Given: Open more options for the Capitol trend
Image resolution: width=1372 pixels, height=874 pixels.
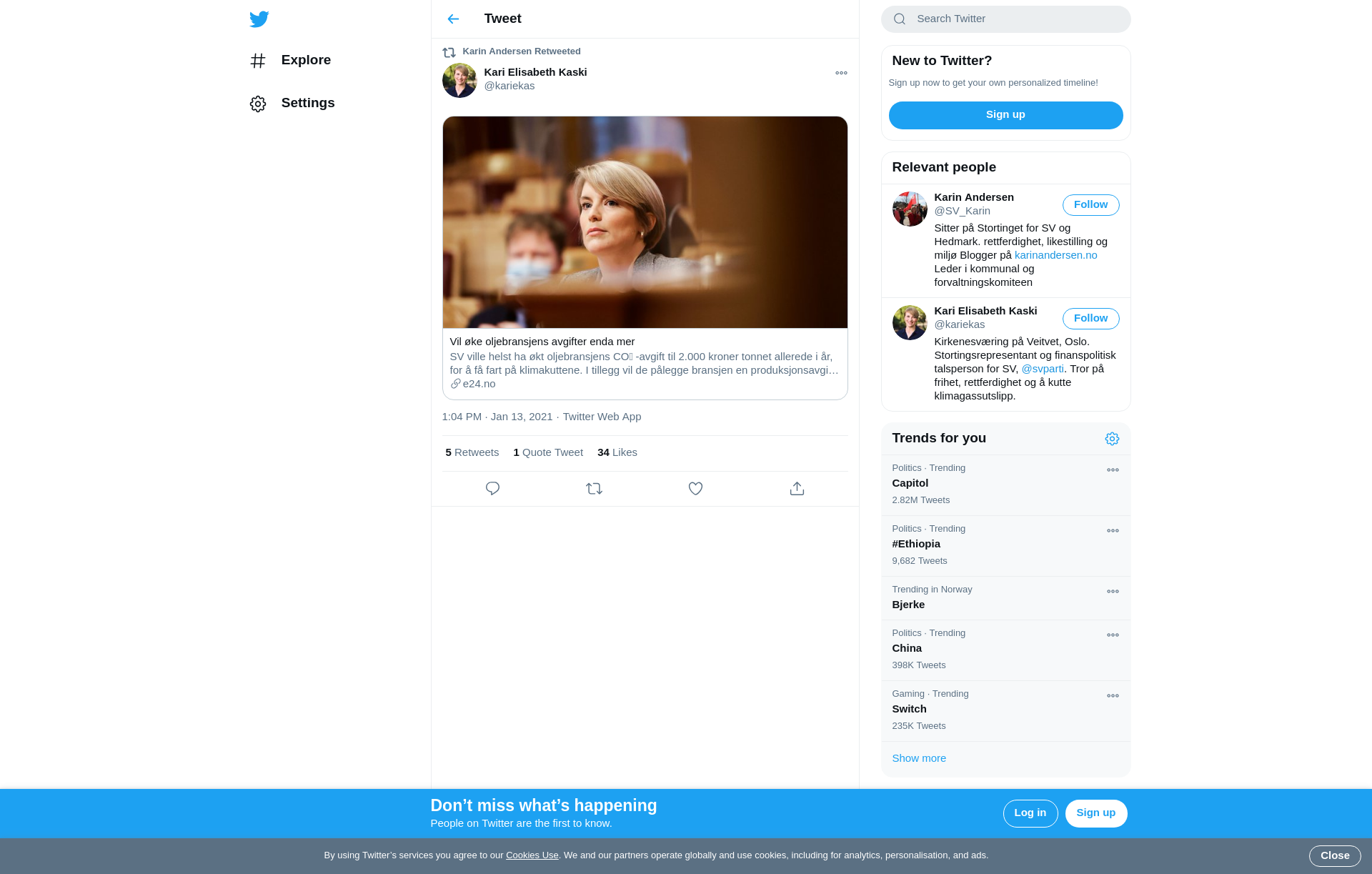Looking at the screenshot, I should tap(1113, 470).
